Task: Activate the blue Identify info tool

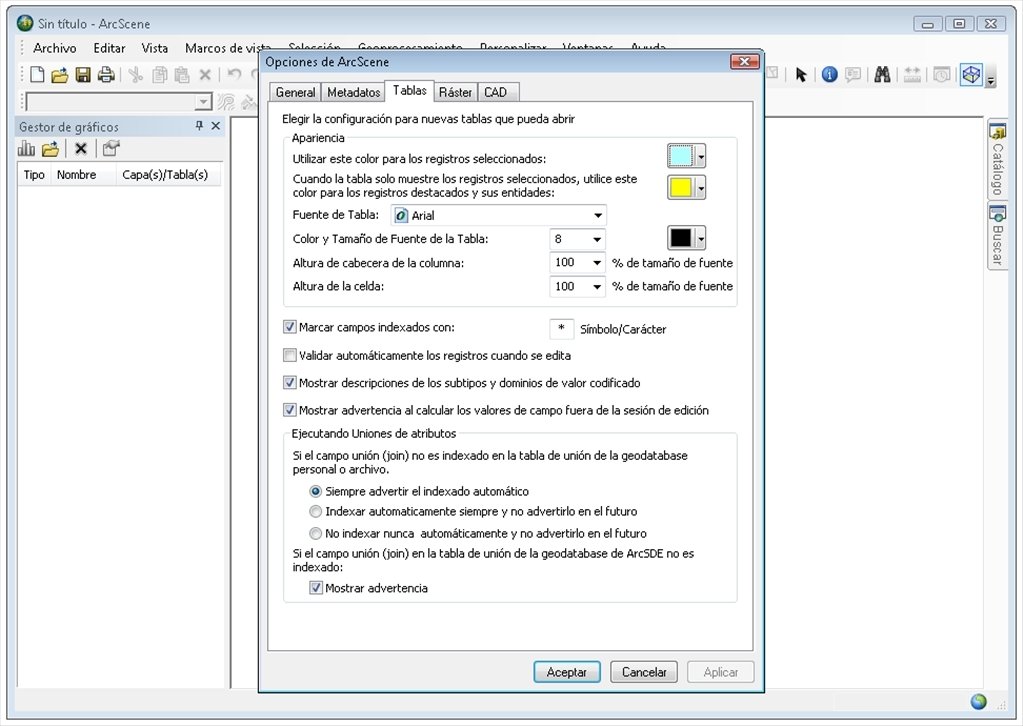Action: [x=829, y=75]
